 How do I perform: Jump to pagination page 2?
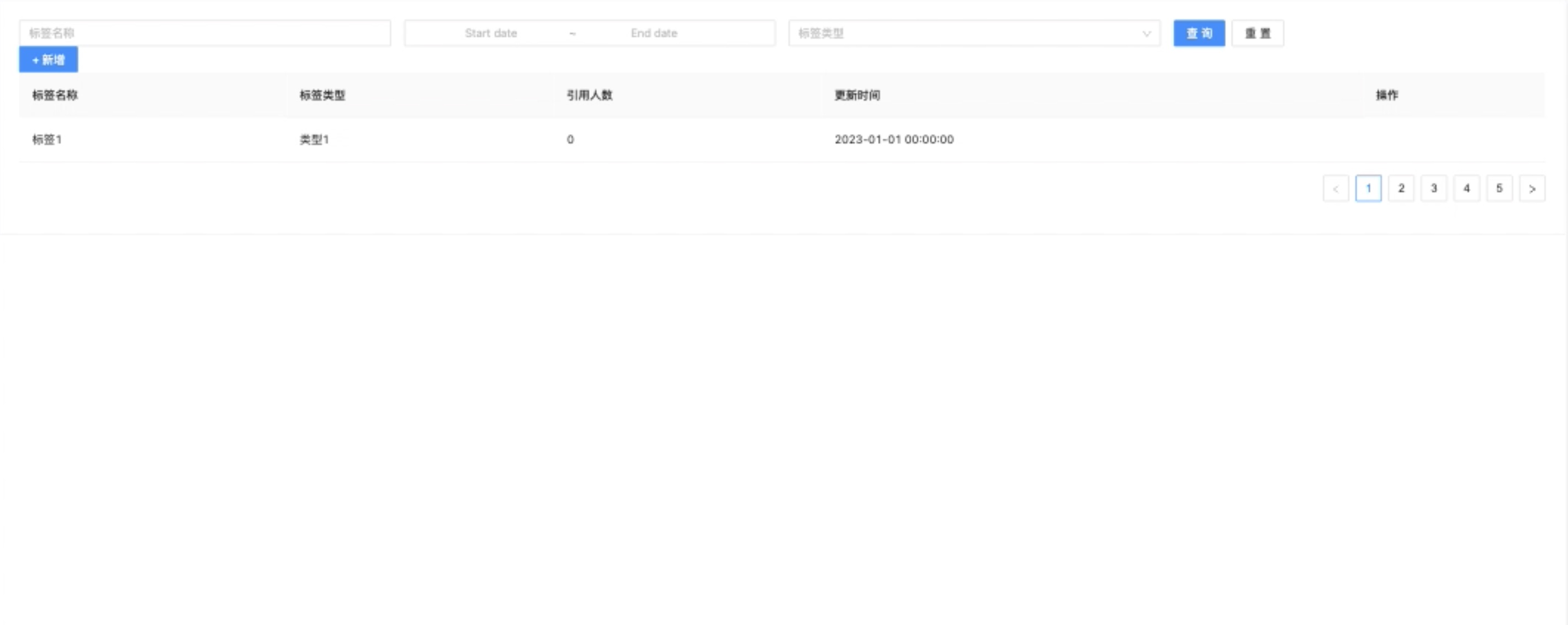click(x=1401, y=189)
